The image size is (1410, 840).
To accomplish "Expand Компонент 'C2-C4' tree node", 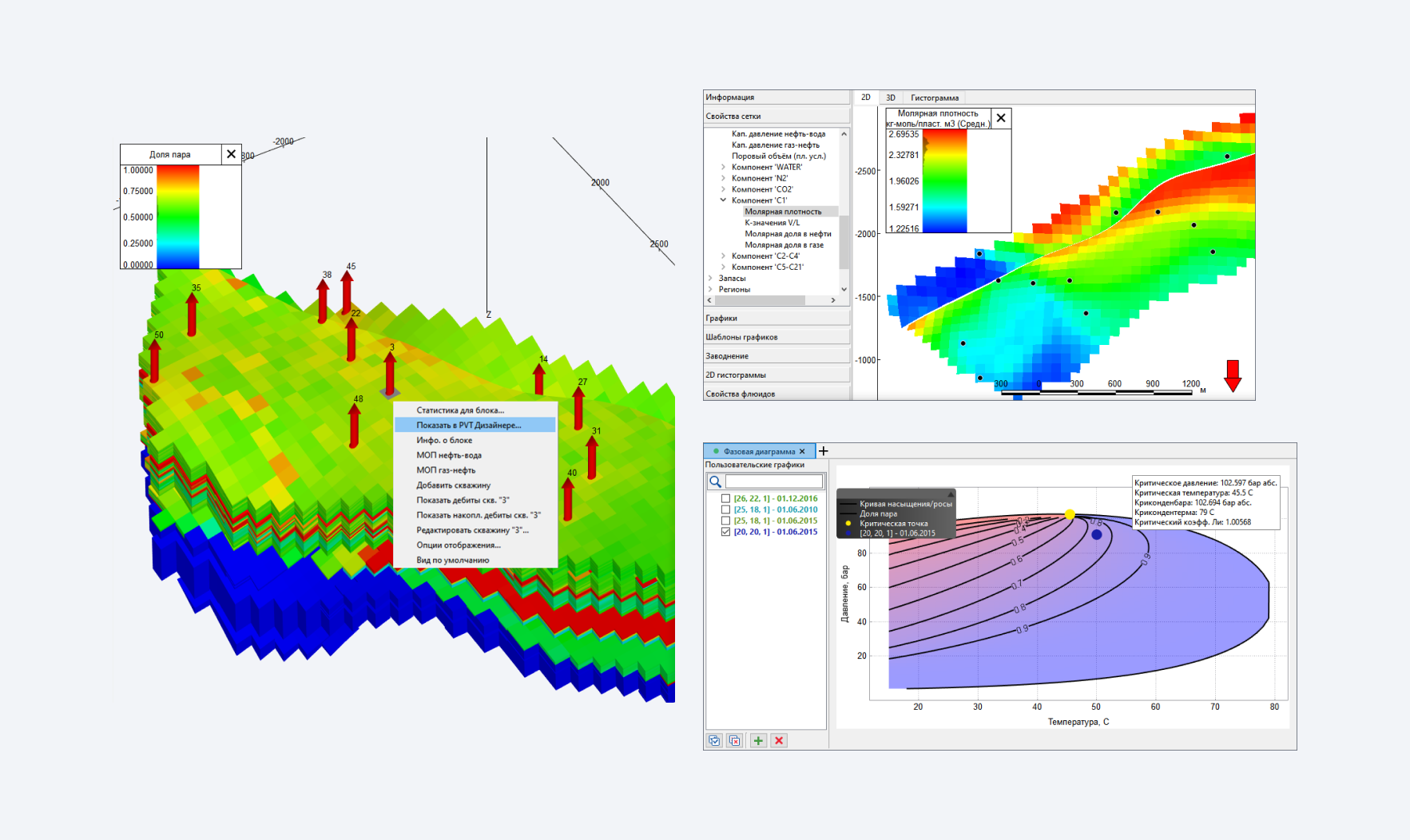I will click(x=723, y=256).
